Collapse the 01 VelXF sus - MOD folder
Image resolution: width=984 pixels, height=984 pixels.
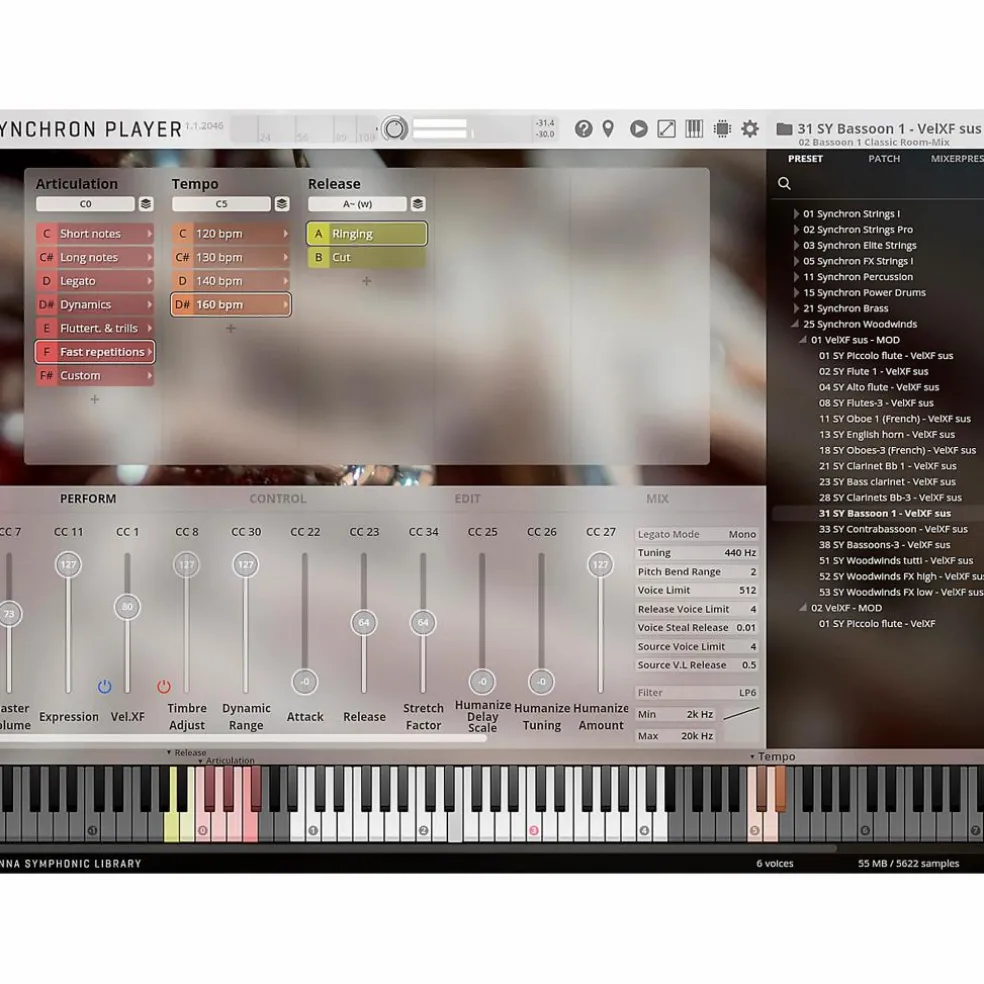803,340
